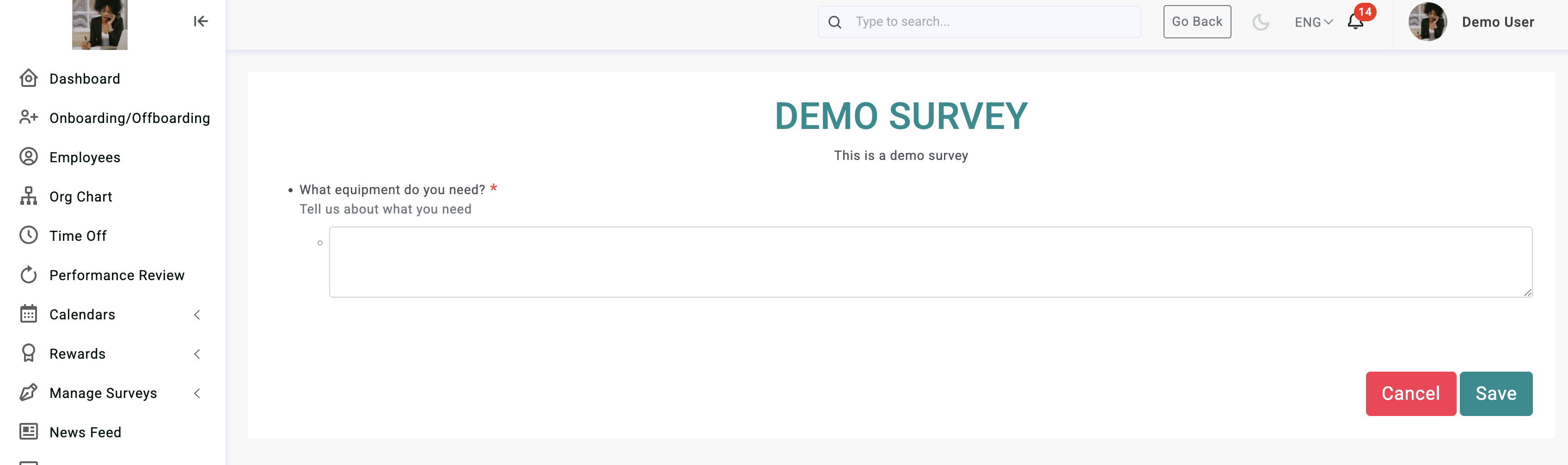Toggle dark mode with the moon icon
The width and height of the screenshot is (1568, 465).
(1261, 23)
